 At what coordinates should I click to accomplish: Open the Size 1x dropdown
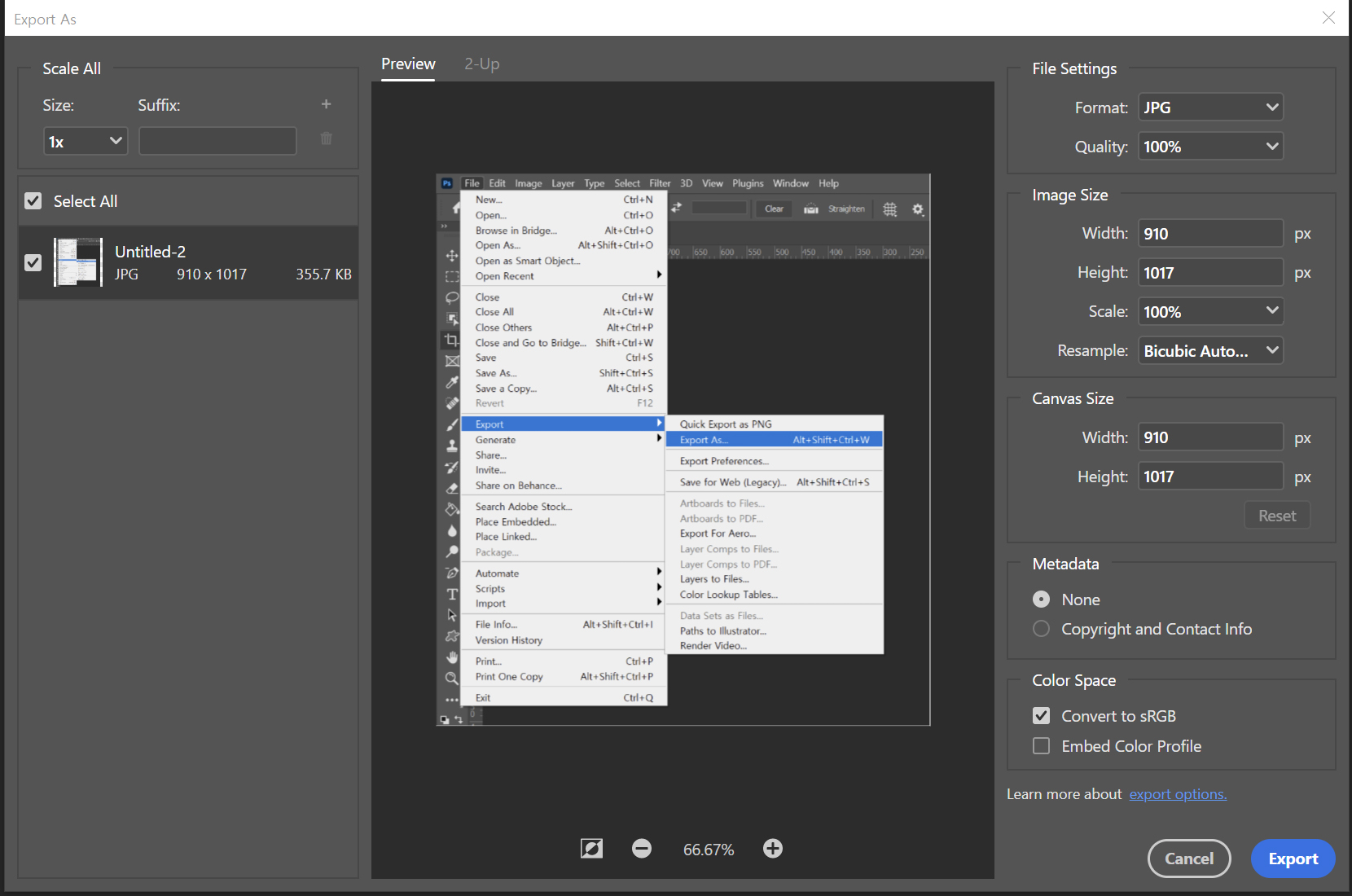86,142
